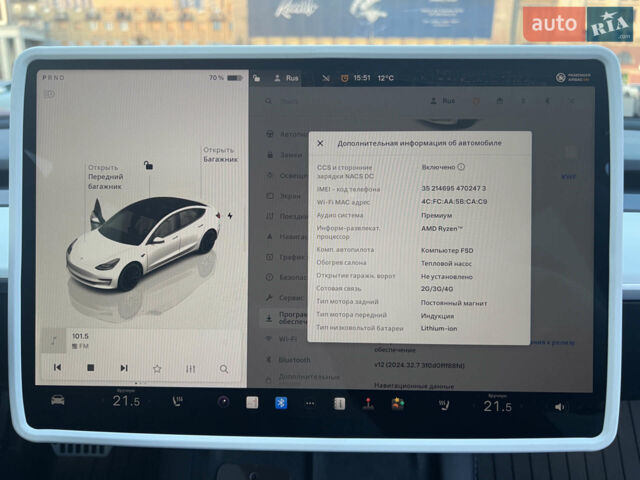This screenshot has height=480, width=640.
Task: Stop the radio playback
Action: [x=91, y=368]
